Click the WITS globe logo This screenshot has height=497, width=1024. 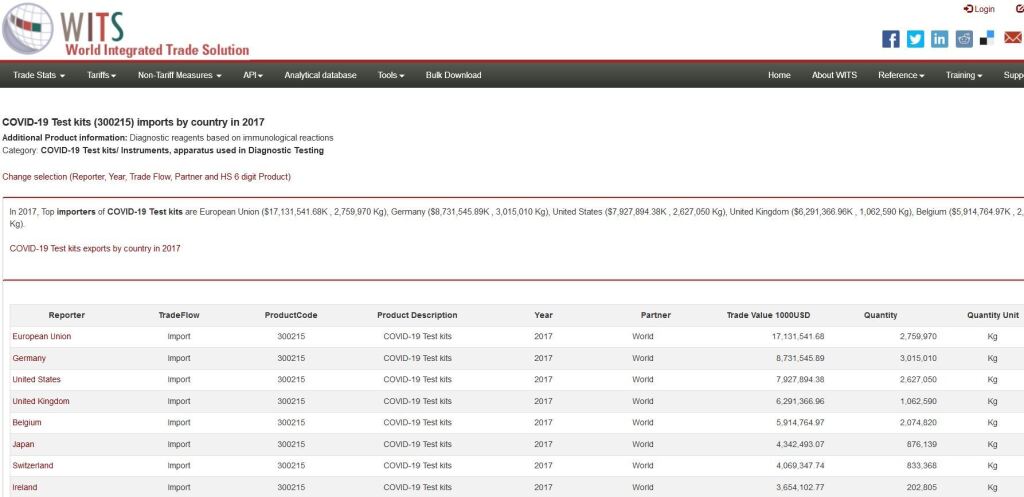pos(28,30)
